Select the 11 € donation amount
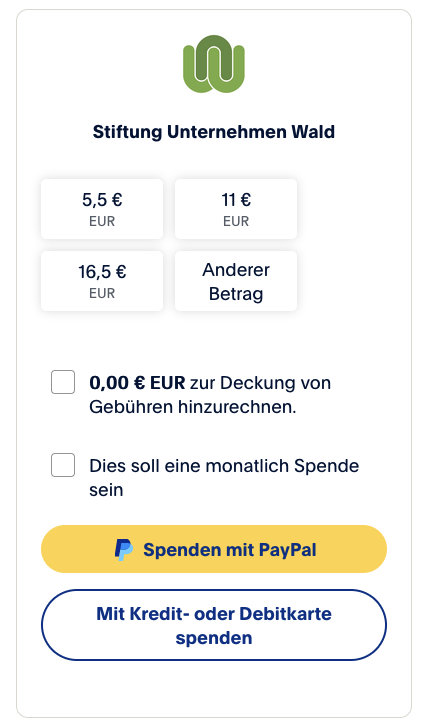 point(236,209)
